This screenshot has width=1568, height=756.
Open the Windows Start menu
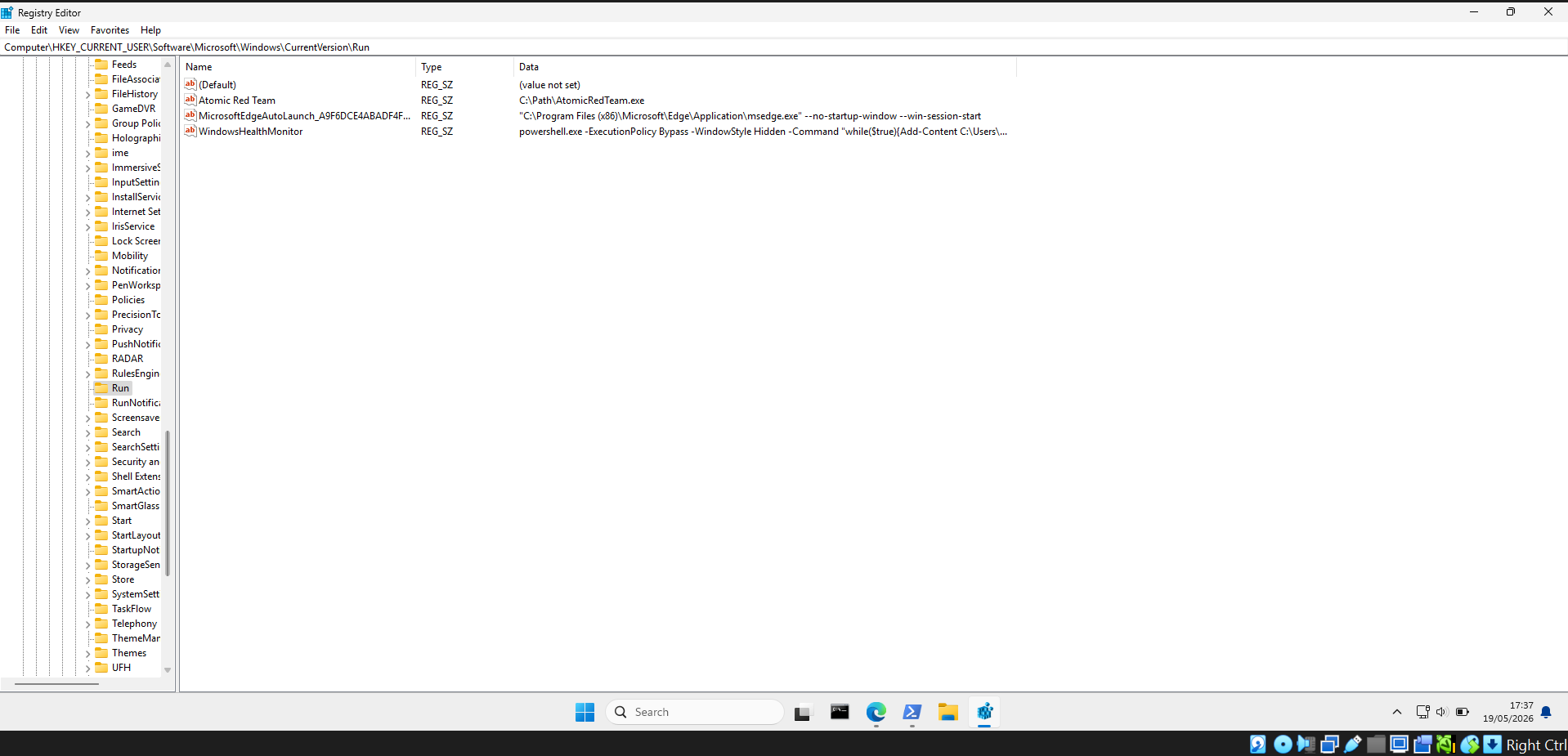coord(585,712)
